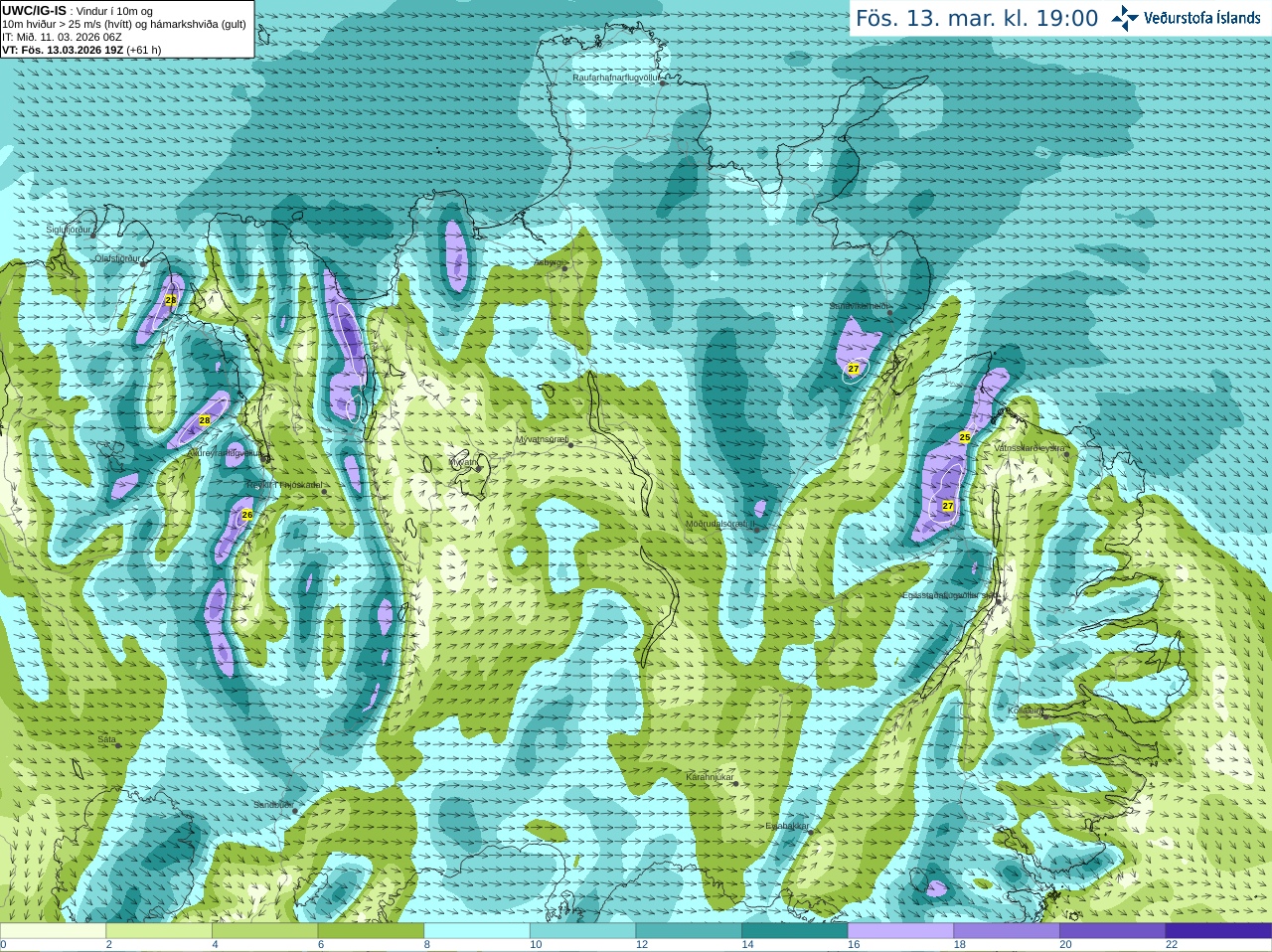The height and width of the screenshot is (952, 1272).
Task: Click the 12–14 m/s legend swatch
Action: pyautogui.click(x=689, y=930)
